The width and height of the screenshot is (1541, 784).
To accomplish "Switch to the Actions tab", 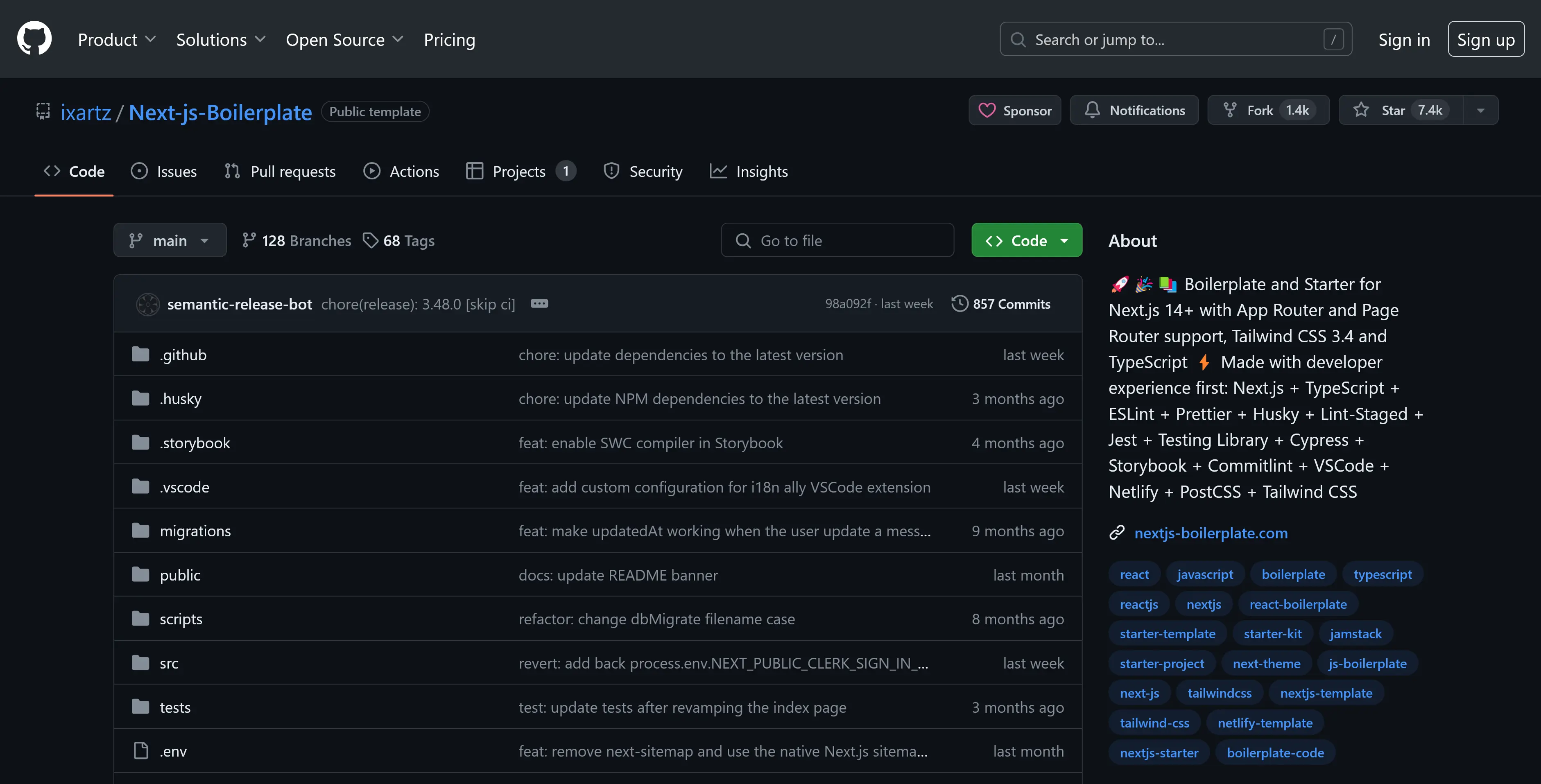I will click(401, 171).
